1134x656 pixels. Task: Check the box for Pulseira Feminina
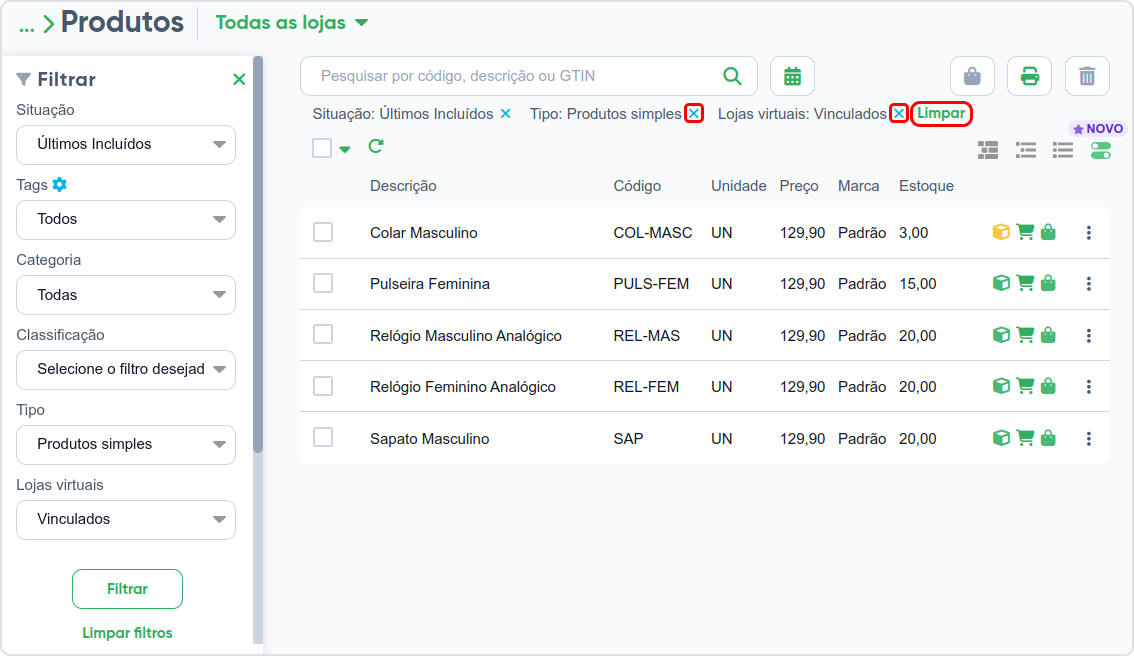pos(323,283)
